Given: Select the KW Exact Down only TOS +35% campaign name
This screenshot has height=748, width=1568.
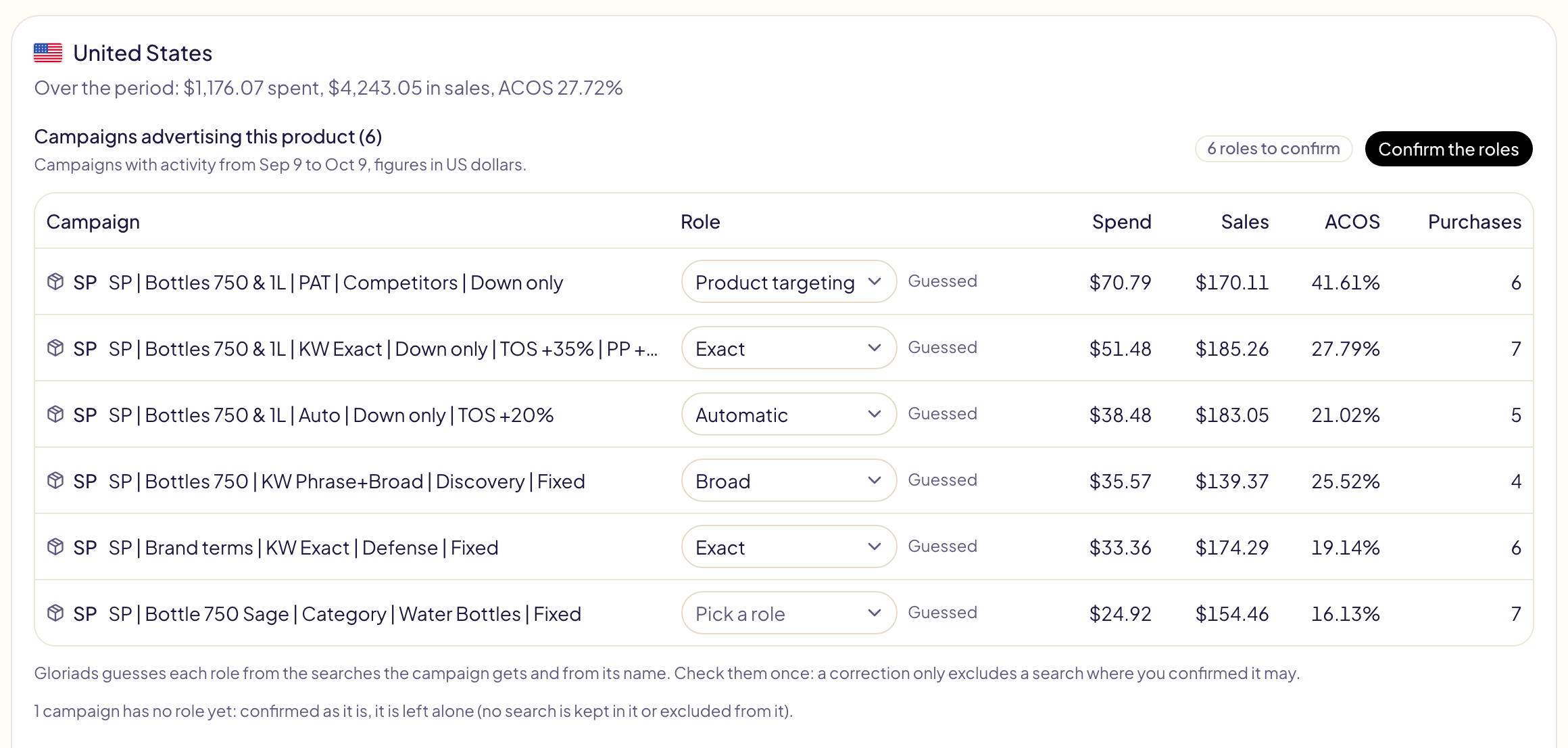Looking at the screenshot, I should (x=383, y=349).
